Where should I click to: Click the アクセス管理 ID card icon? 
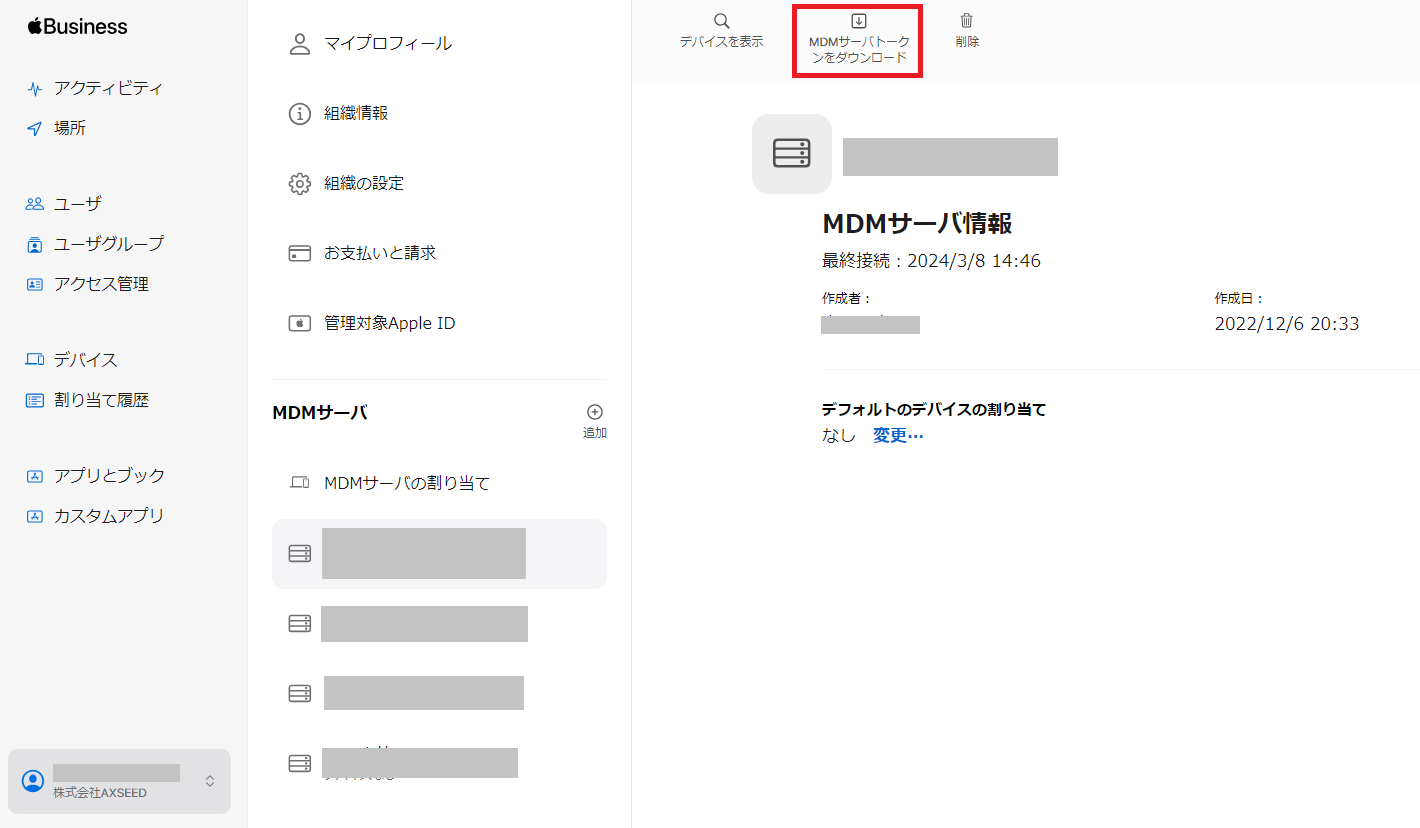point(35,284)
